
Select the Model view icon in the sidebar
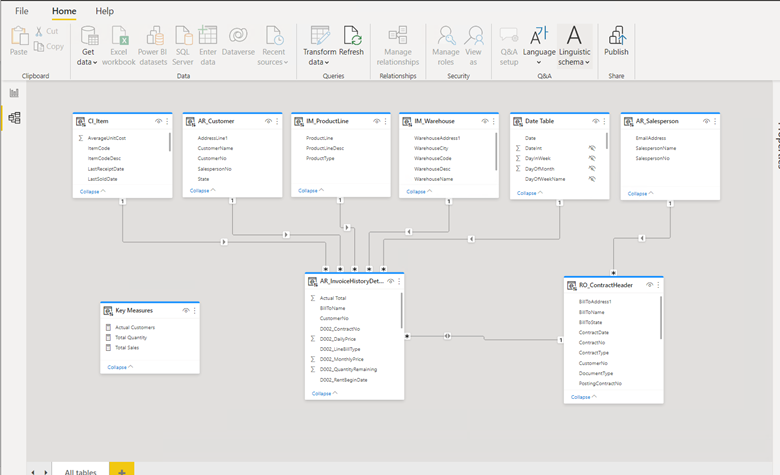pyautogui.click(x=14, y=118)
